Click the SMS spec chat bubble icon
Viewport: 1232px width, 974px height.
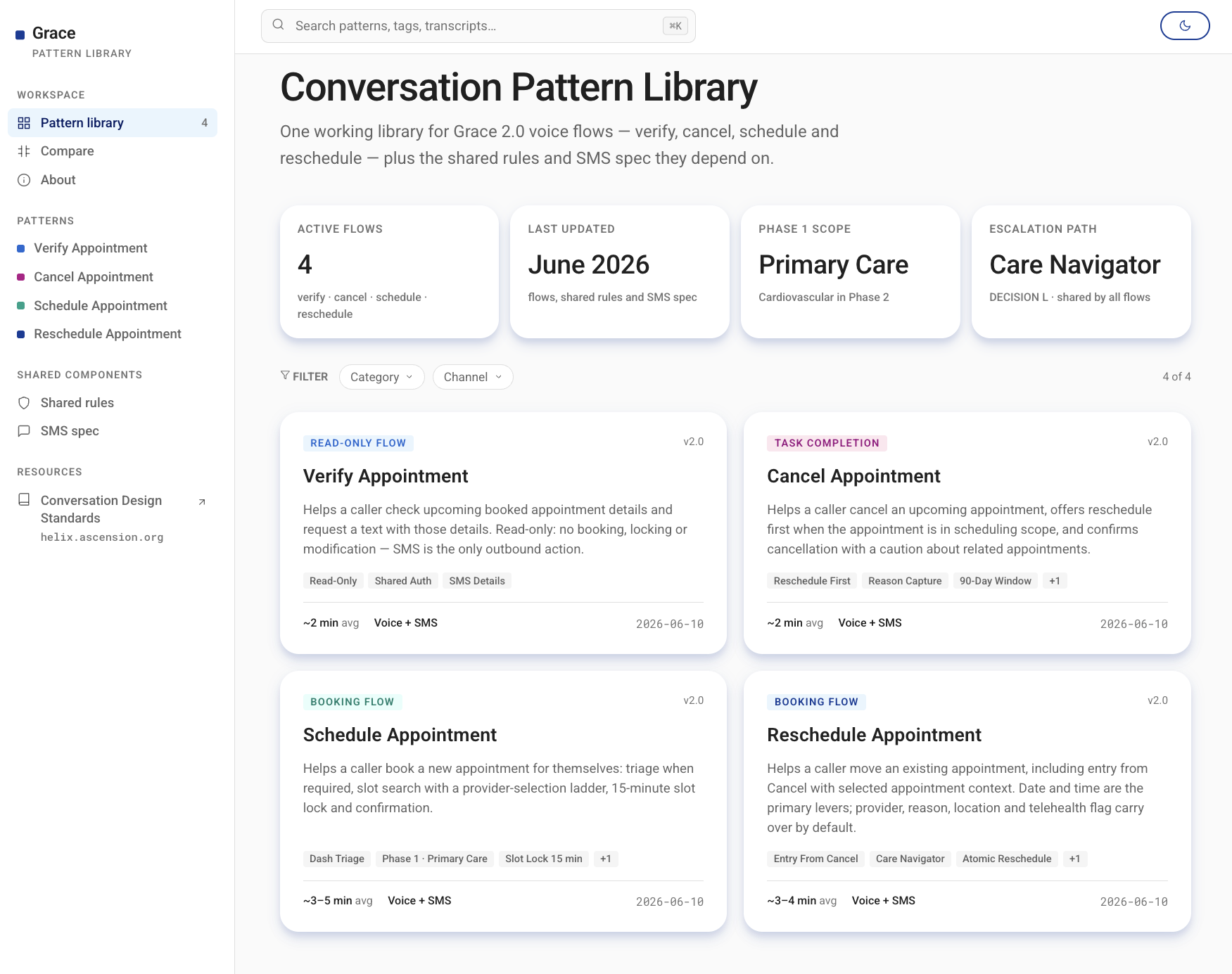pos(24,431)
